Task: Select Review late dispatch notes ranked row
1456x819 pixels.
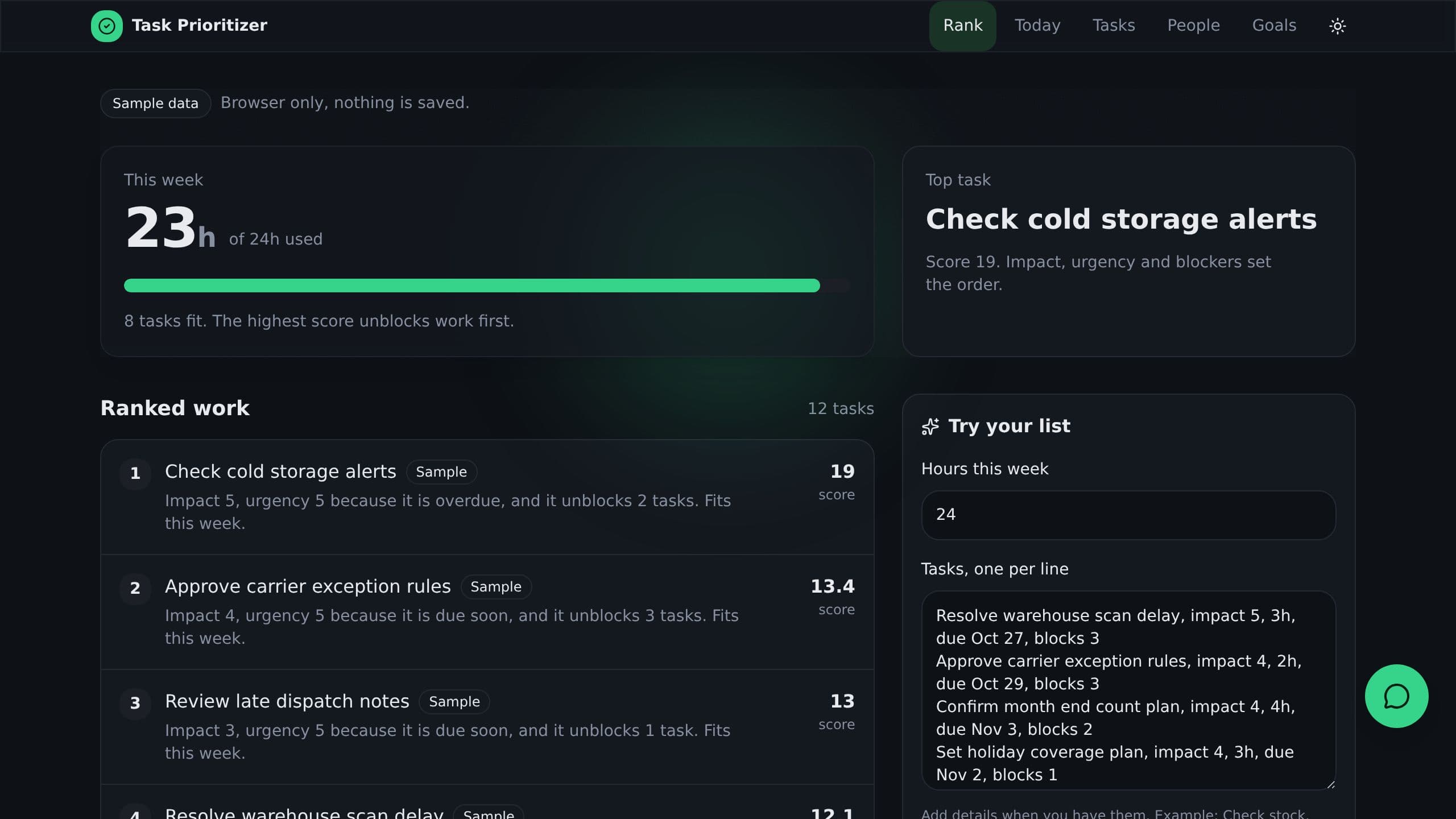Action: [x=487, y=727]
